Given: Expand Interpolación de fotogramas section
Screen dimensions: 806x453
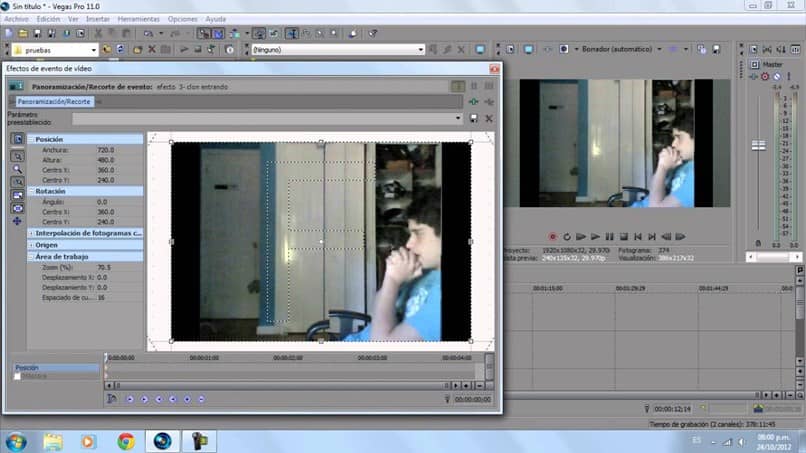Looking at the screenshot, I should pos(31,233).
